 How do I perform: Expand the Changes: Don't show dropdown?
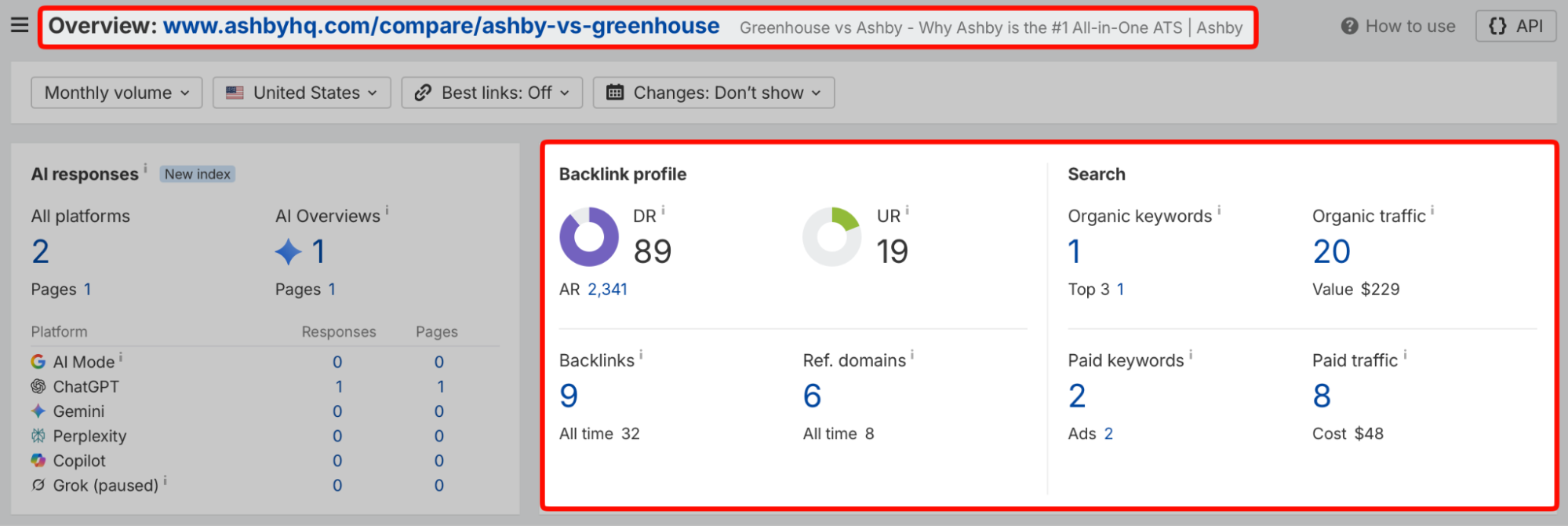click(x=714, y=93)
